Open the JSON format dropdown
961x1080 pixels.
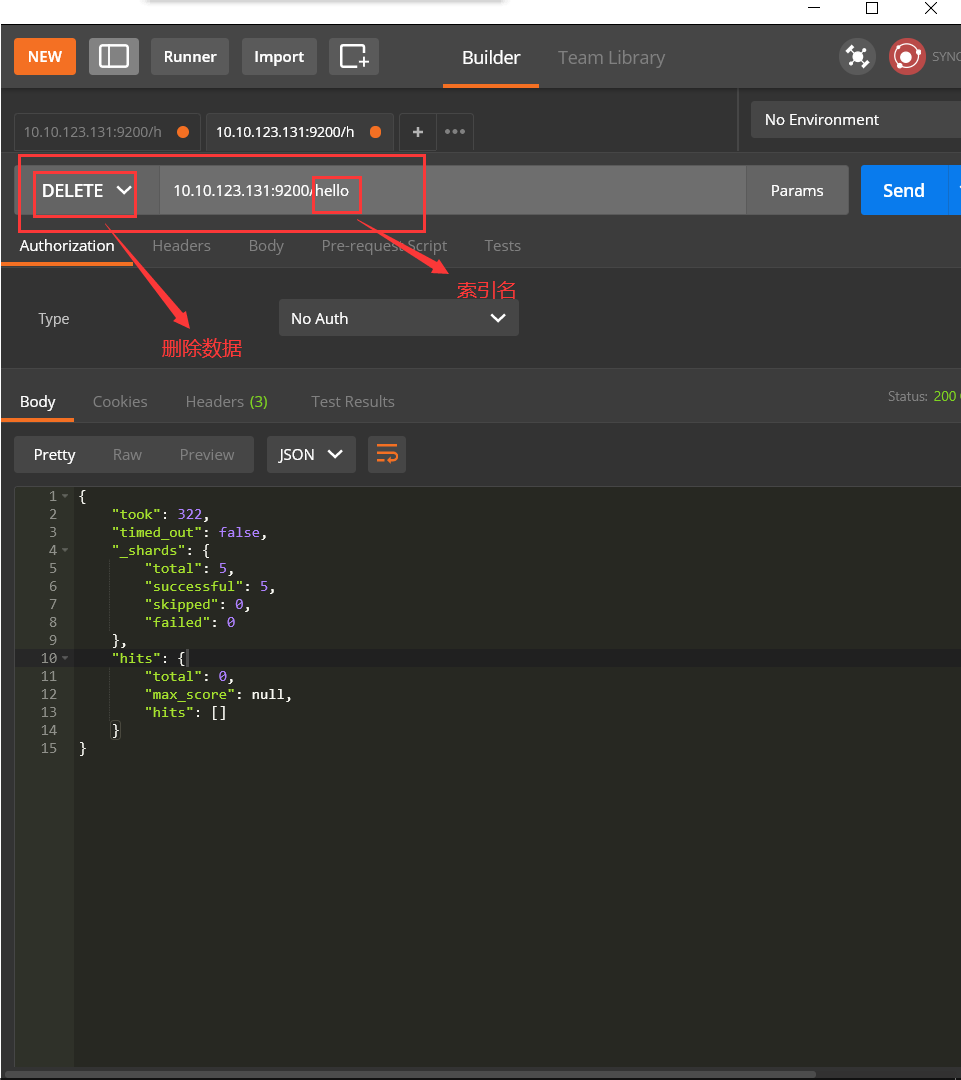(311, 455)
